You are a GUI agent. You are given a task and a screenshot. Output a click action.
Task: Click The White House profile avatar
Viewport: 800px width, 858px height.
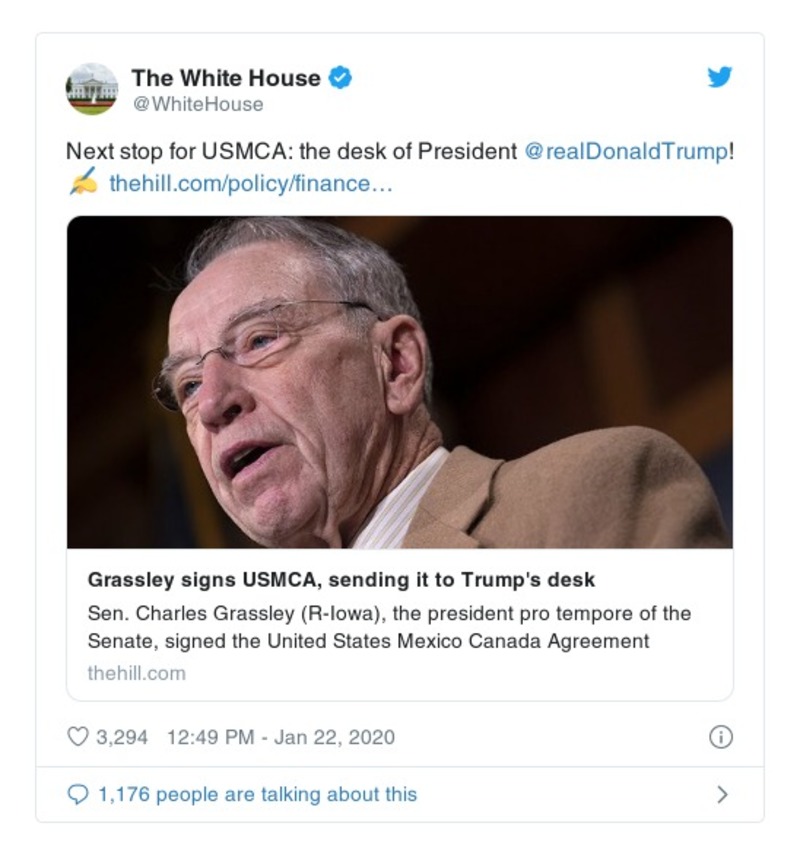(x=92, y=88)
